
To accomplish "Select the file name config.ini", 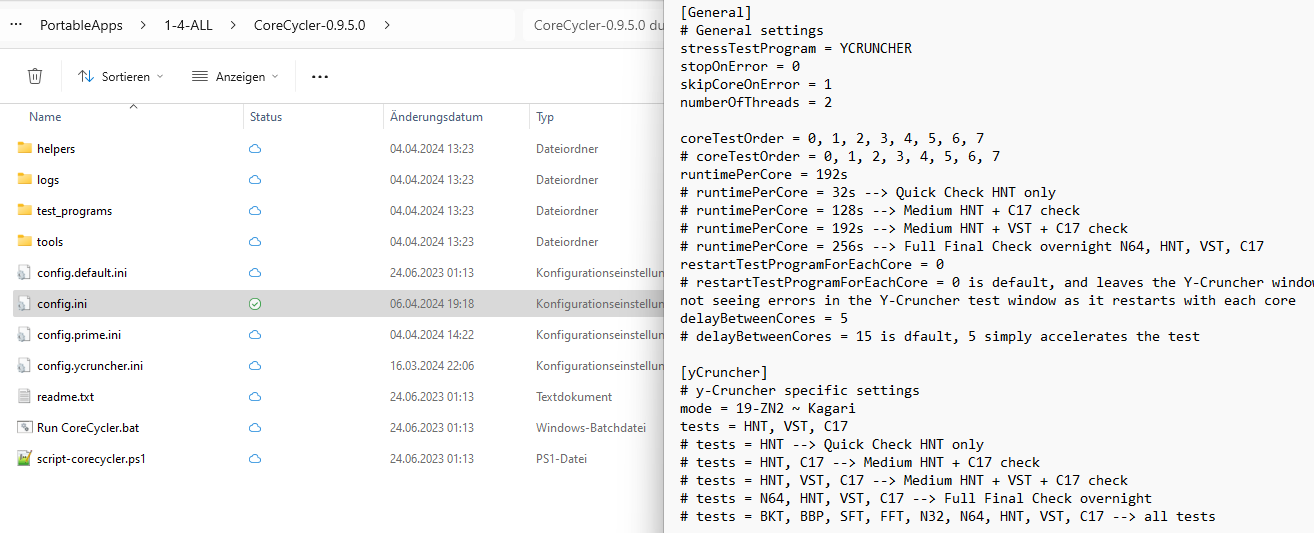I will tap(62, 304).
